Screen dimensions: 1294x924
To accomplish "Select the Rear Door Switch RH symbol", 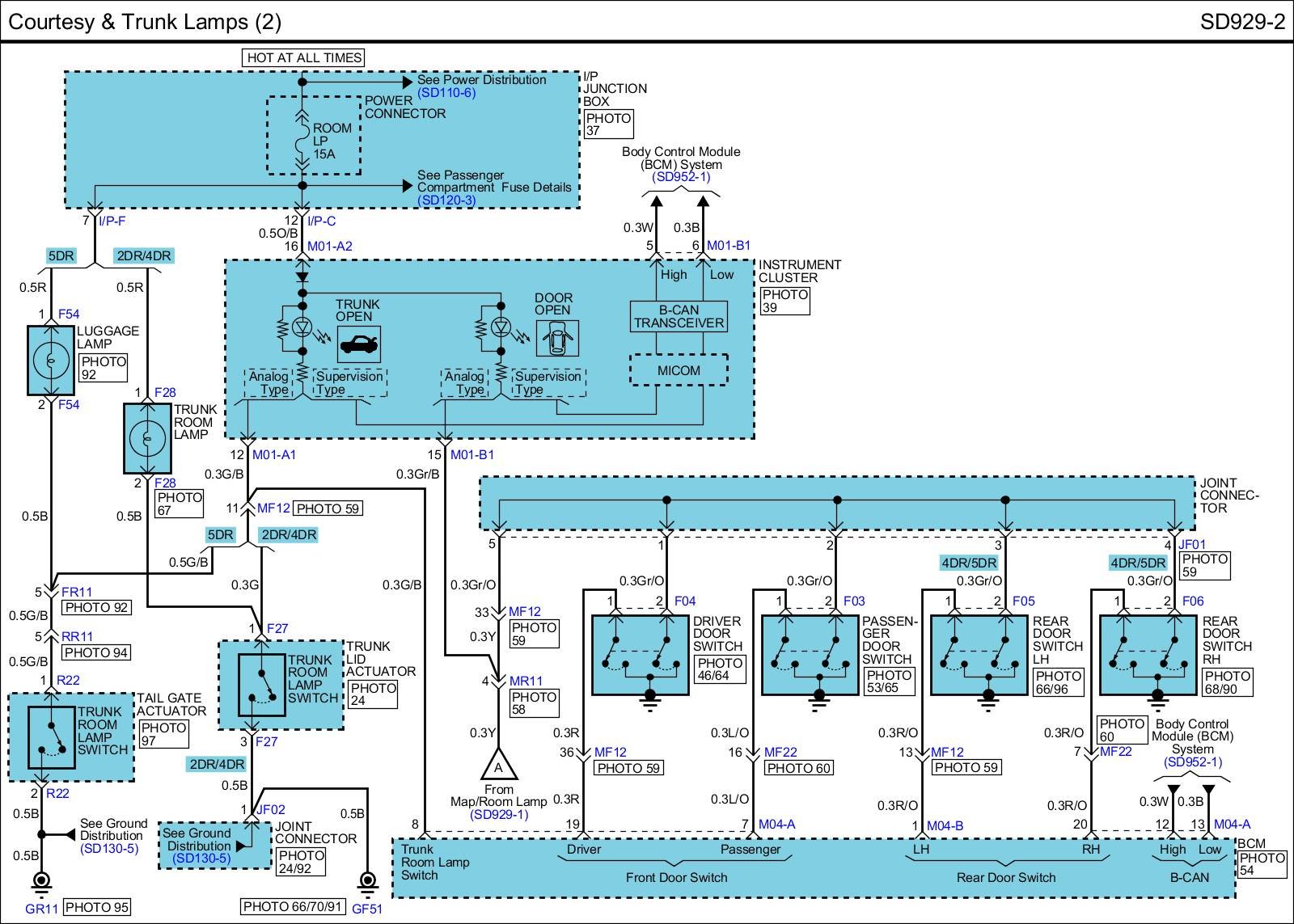I will tap(1148, 655).
